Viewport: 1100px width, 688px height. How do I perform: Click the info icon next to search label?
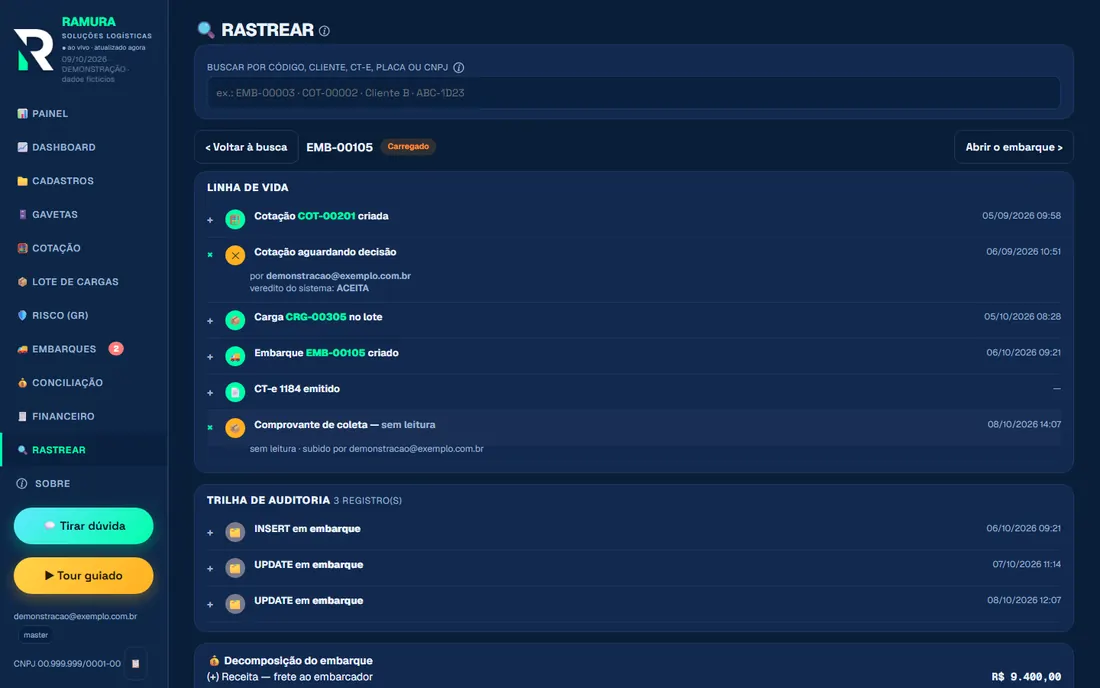point(458,67)
